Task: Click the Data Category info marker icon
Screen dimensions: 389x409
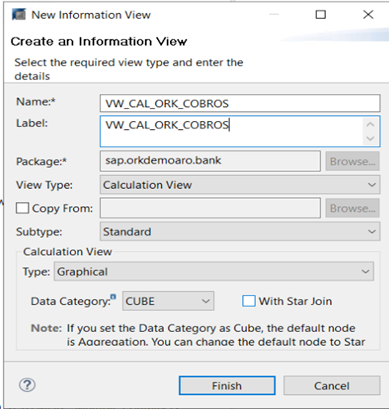Action: (x=113, y=296)
